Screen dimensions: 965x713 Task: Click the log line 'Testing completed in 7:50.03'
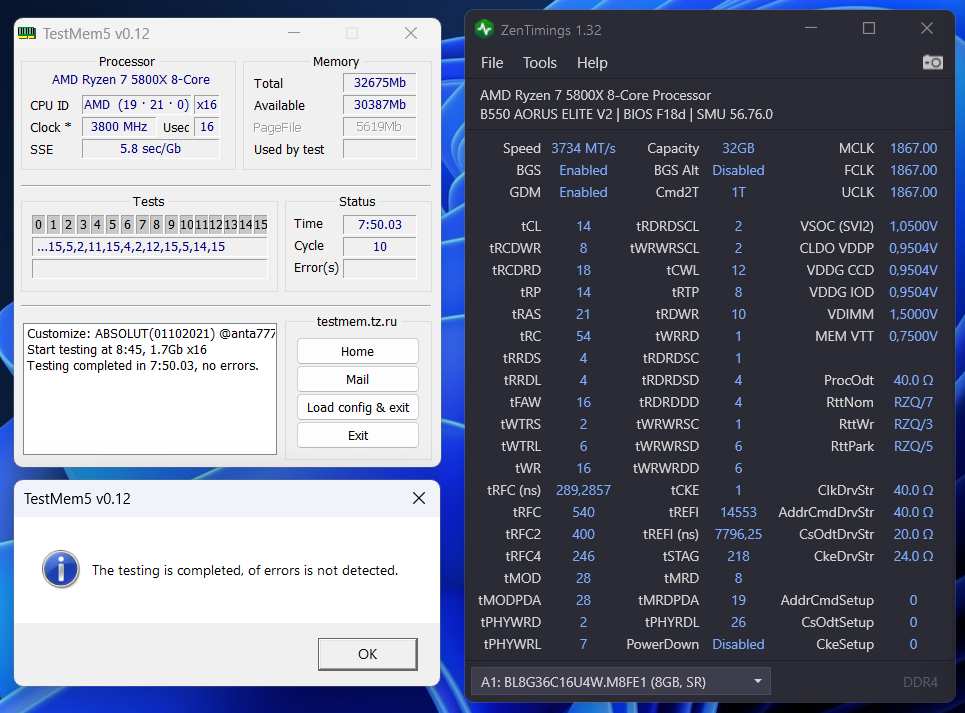pyautogui.click(x=143, y=365)
